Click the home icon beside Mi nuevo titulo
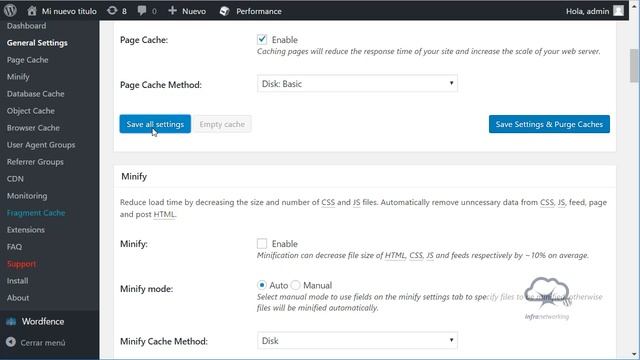The image size is (640, 360). (x=32, y=11)
